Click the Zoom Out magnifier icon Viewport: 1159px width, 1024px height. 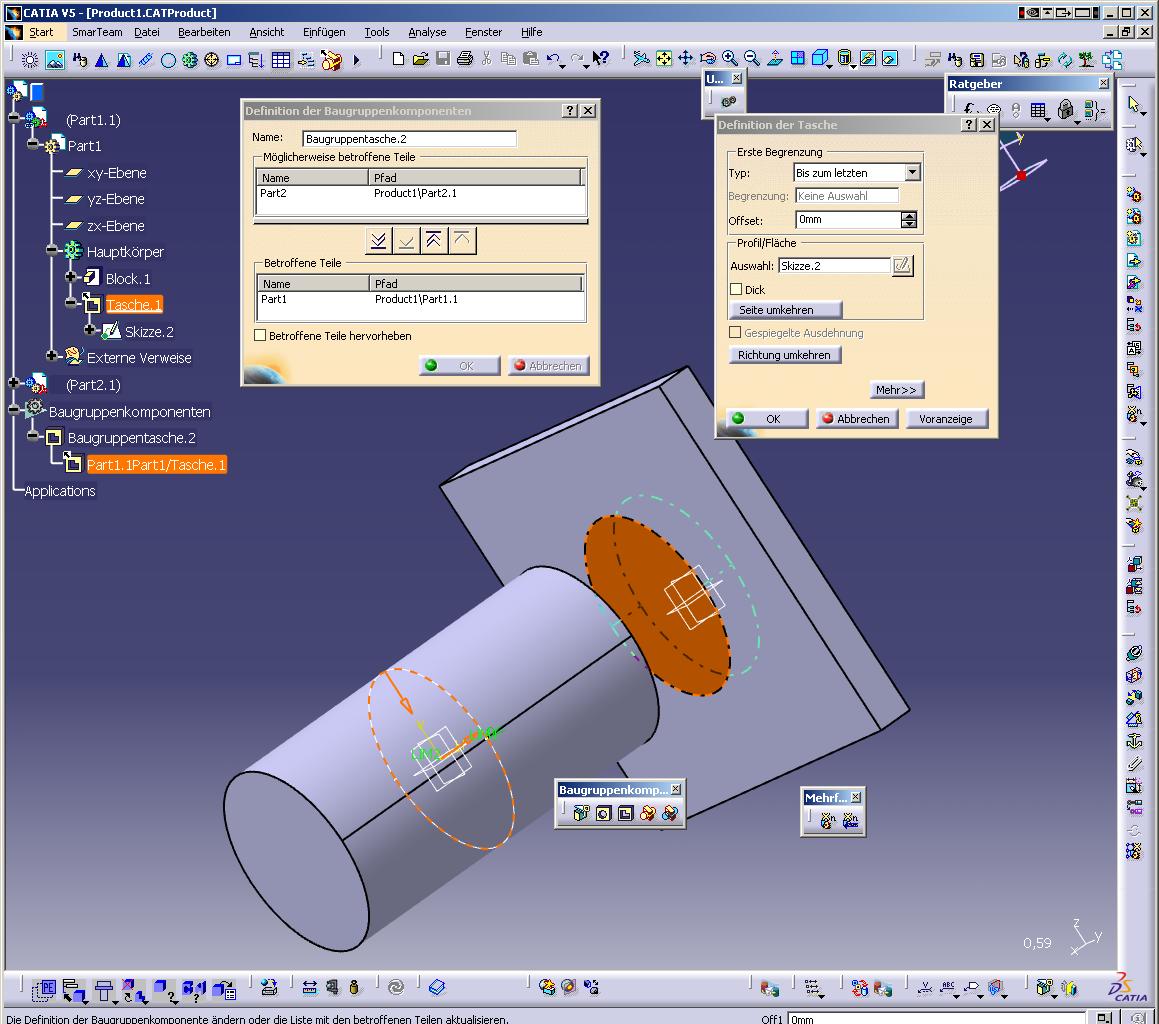click(x=752, y=59)
